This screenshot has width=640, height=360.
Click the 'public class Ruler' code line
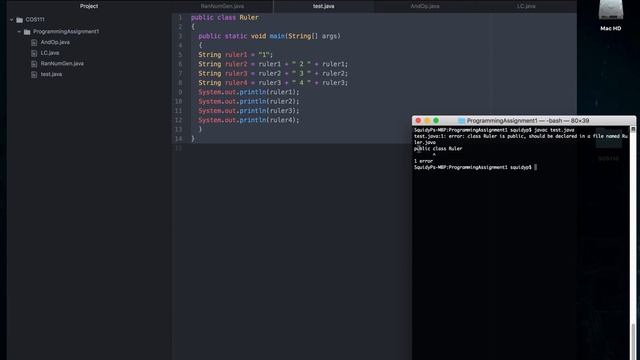(224, 18)
